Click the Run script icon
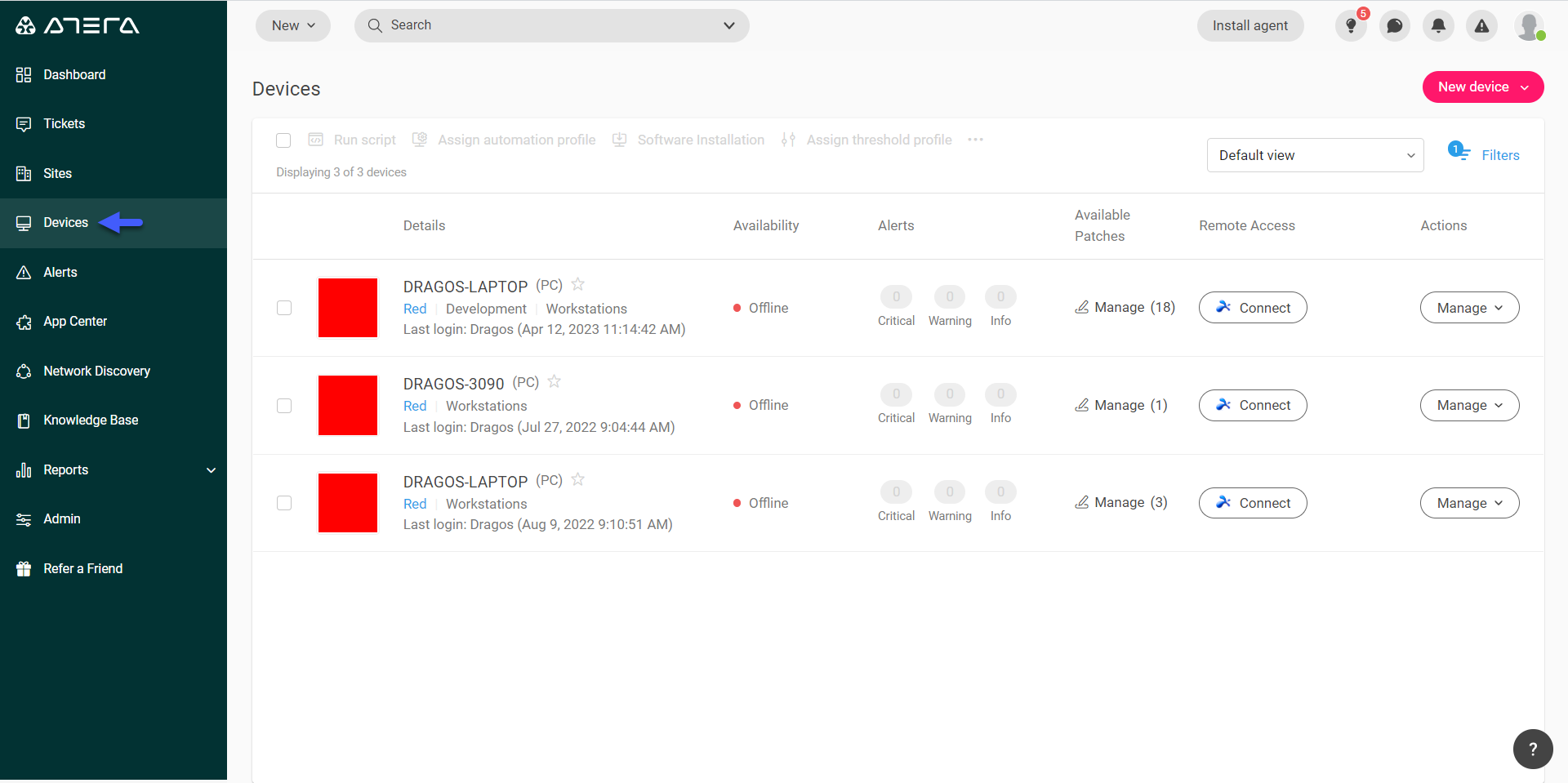The height and width of the screenshot is (783, 1568). (315, 140)
